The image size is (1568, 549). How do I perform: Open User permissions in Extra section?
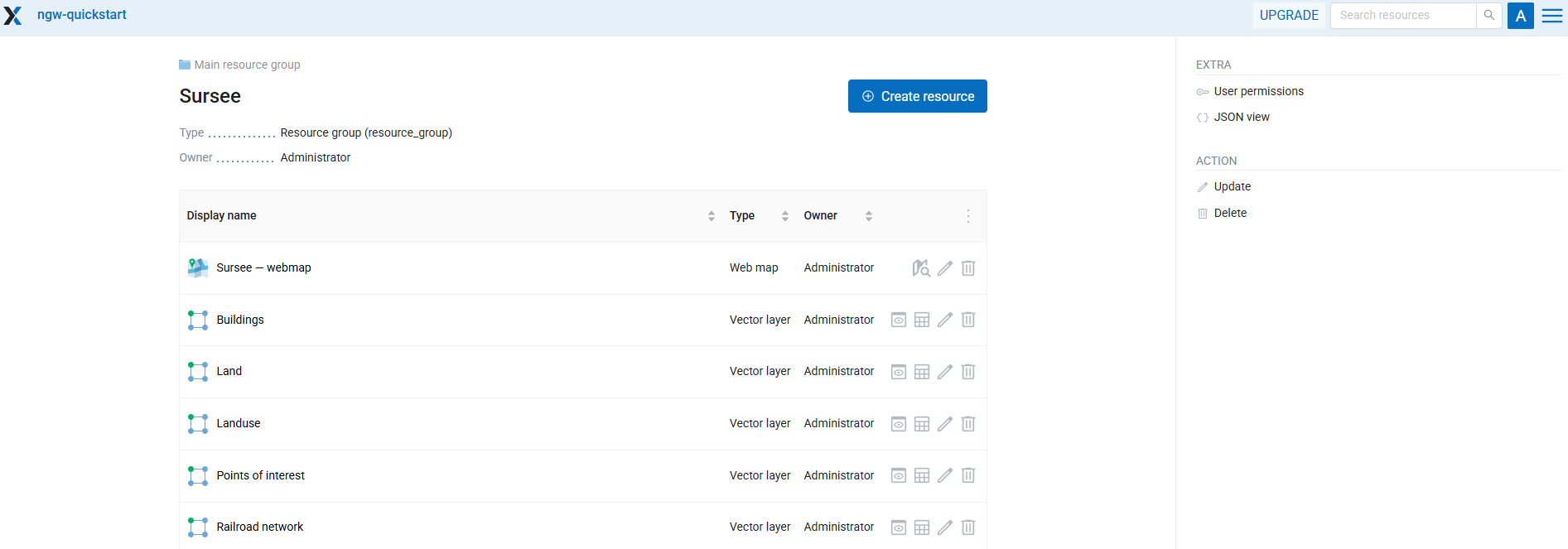point(1257,91)
